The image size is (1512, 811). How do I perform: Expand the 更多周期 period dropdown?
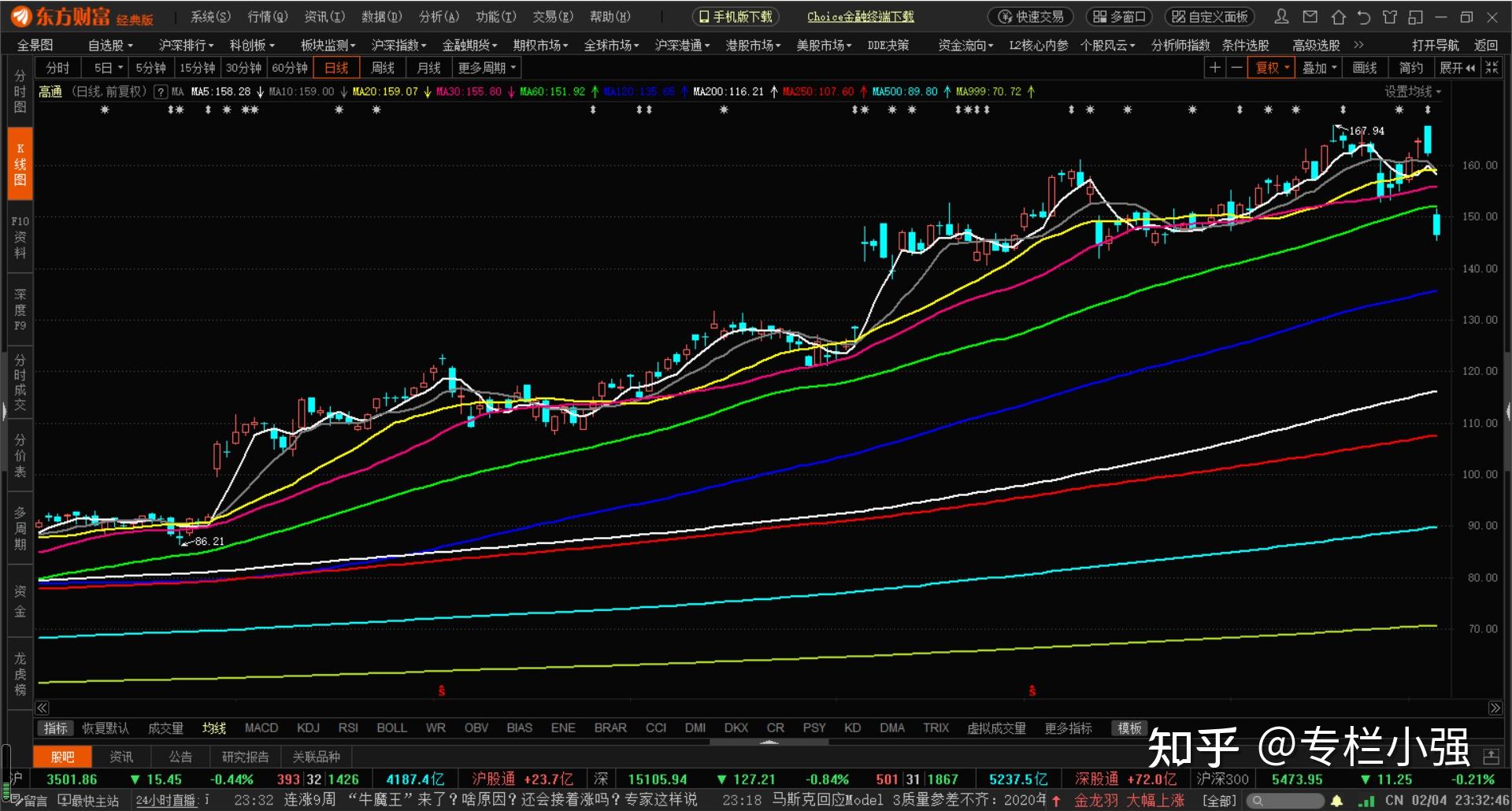tap(487, 68)
